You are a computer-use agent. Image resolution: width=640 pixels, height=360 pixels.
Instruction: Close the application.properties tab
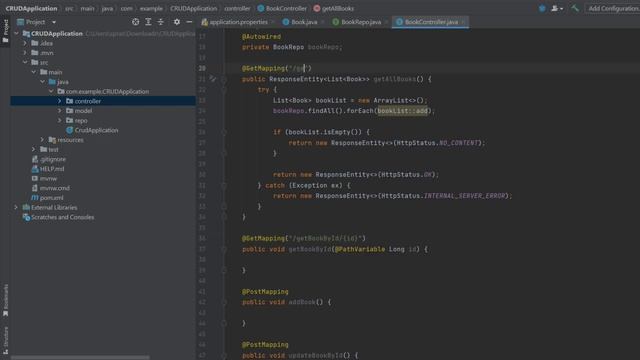tap(273, 22)
